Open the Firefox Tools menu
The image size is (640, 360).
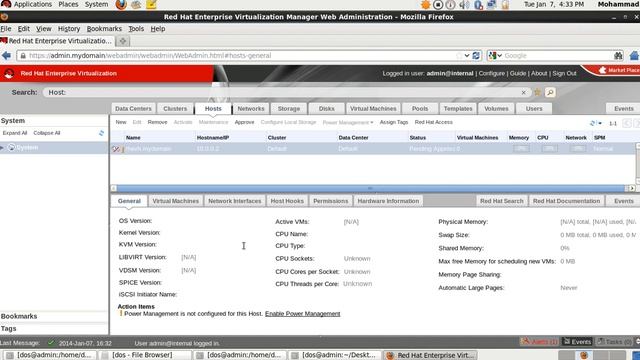click(136, 29)
